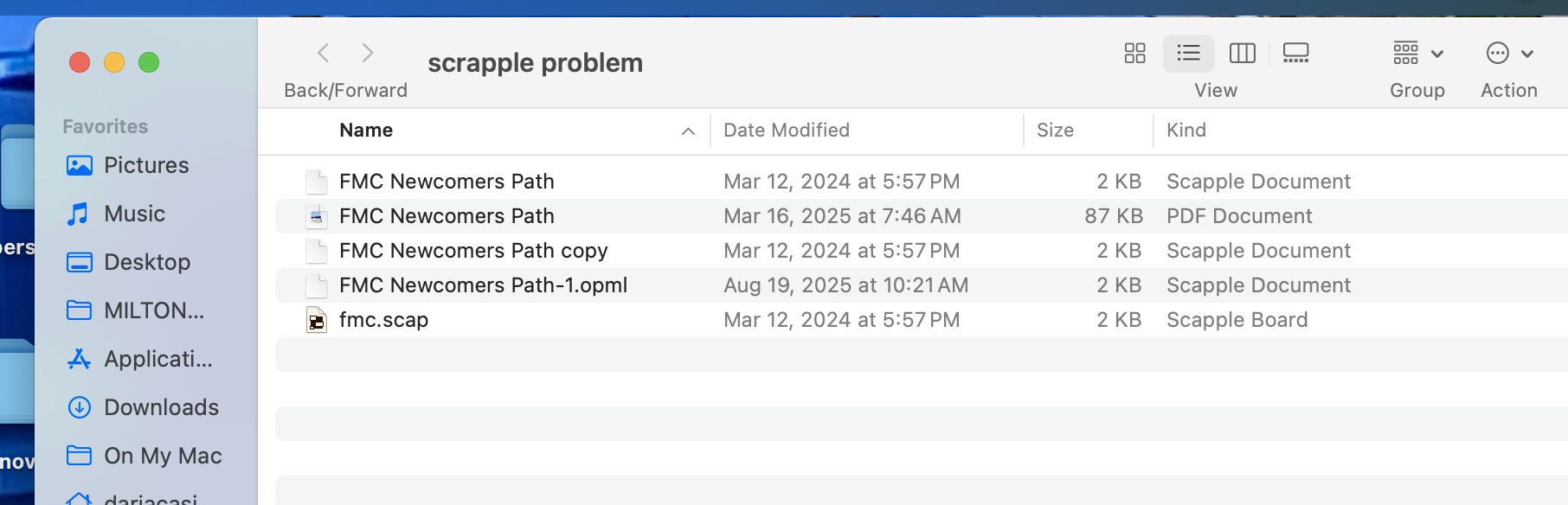
Task: Select the fmc.scap file icon
Action: 317,321
